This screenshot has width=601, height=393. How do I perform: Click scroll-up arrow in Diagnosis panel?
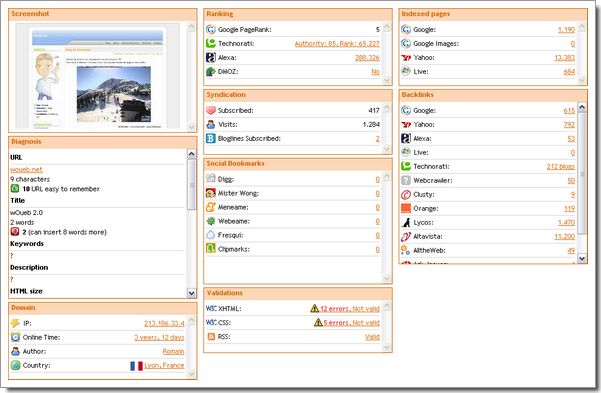tap(192, 154)
